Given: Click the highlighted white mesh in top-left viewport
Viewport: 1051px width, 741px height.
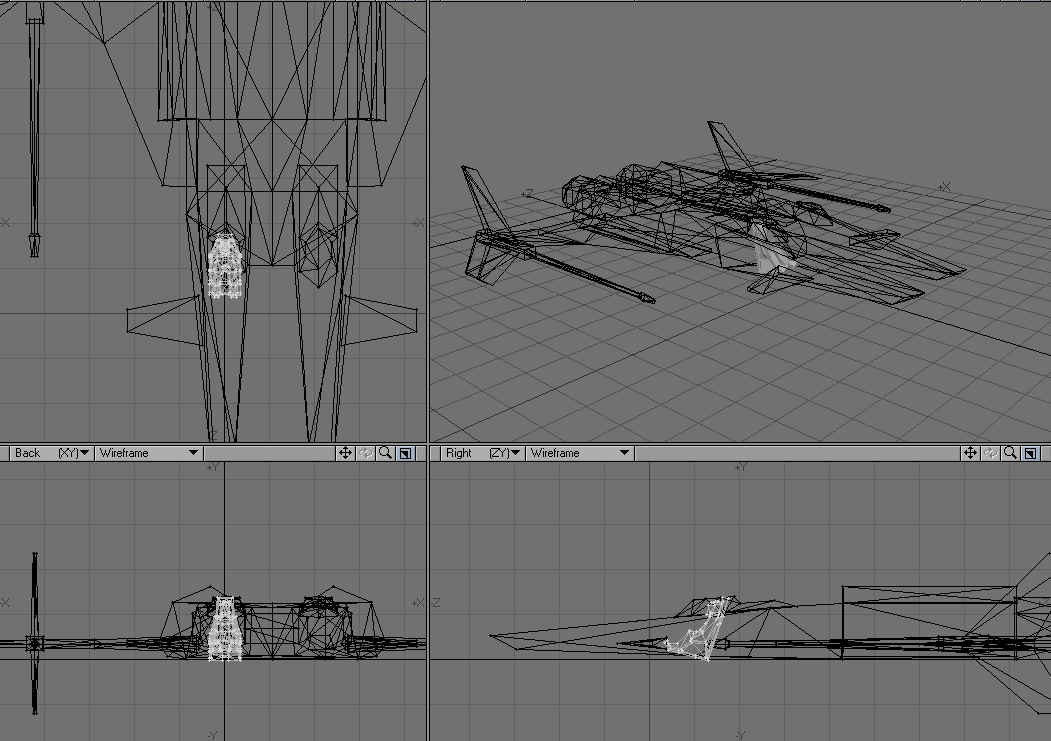Looking at the screenshot, I should (x=225, y=267).
